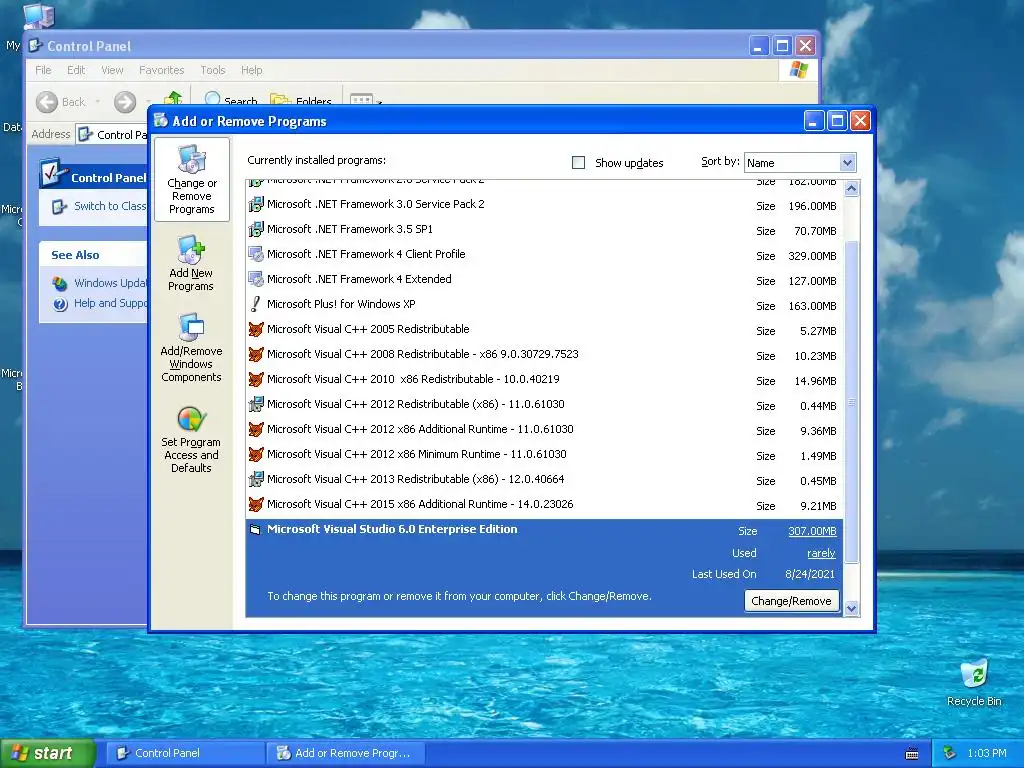This screenshot has height=768, width=1024.
Task: Click Visual C++ 2013 Redistributable (x86) icon
Action: point(256,479)
